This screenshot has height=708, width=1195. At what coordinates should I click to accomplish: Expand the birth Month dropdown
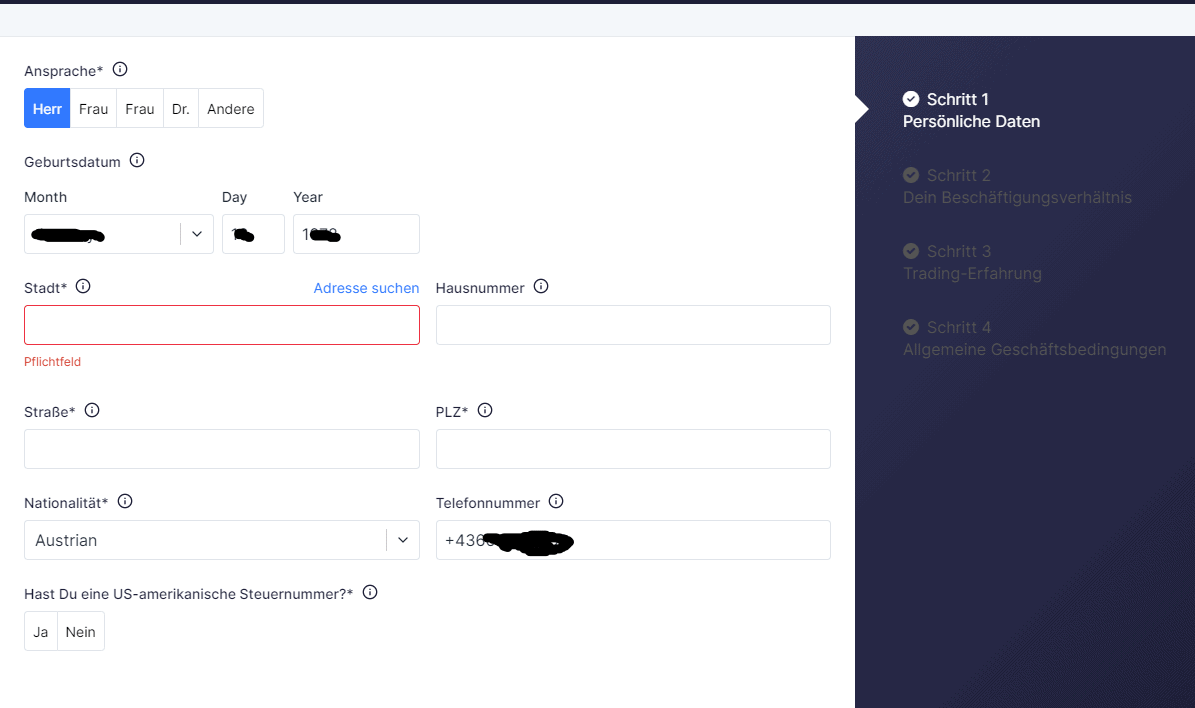pyautogui.click(x=196, y=234)
